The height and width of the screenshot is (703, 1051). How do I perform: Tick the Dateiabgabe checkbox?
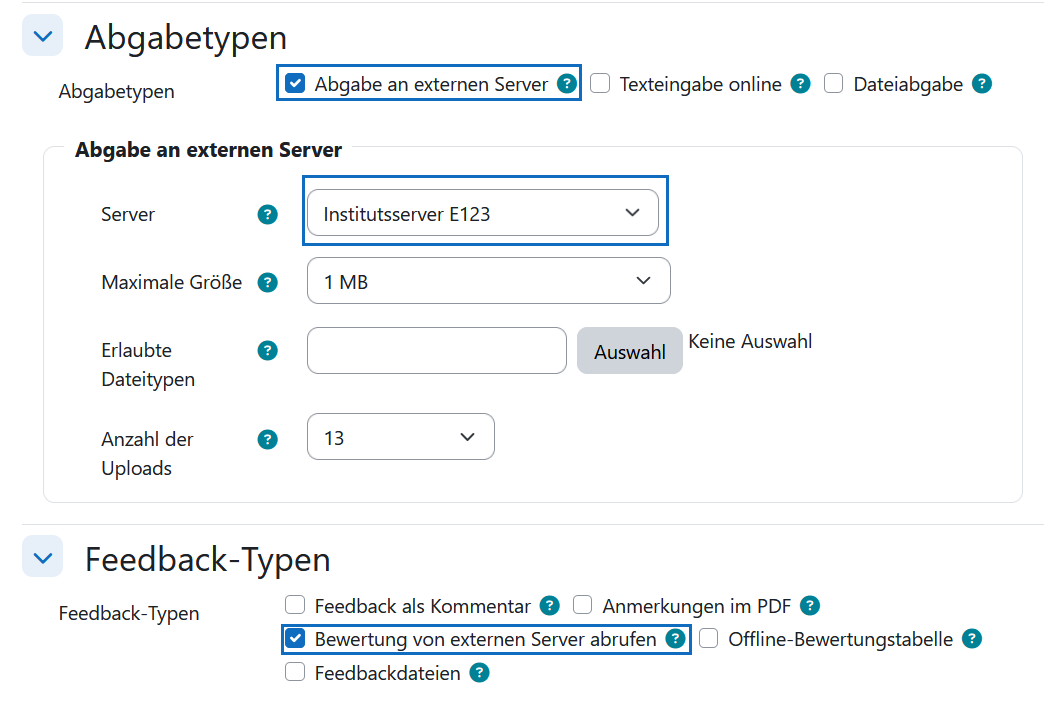point(834,84)
